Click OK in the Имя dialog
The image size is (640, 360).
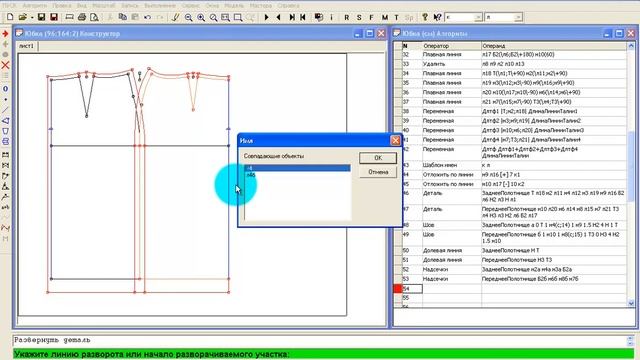click(378, 158)
